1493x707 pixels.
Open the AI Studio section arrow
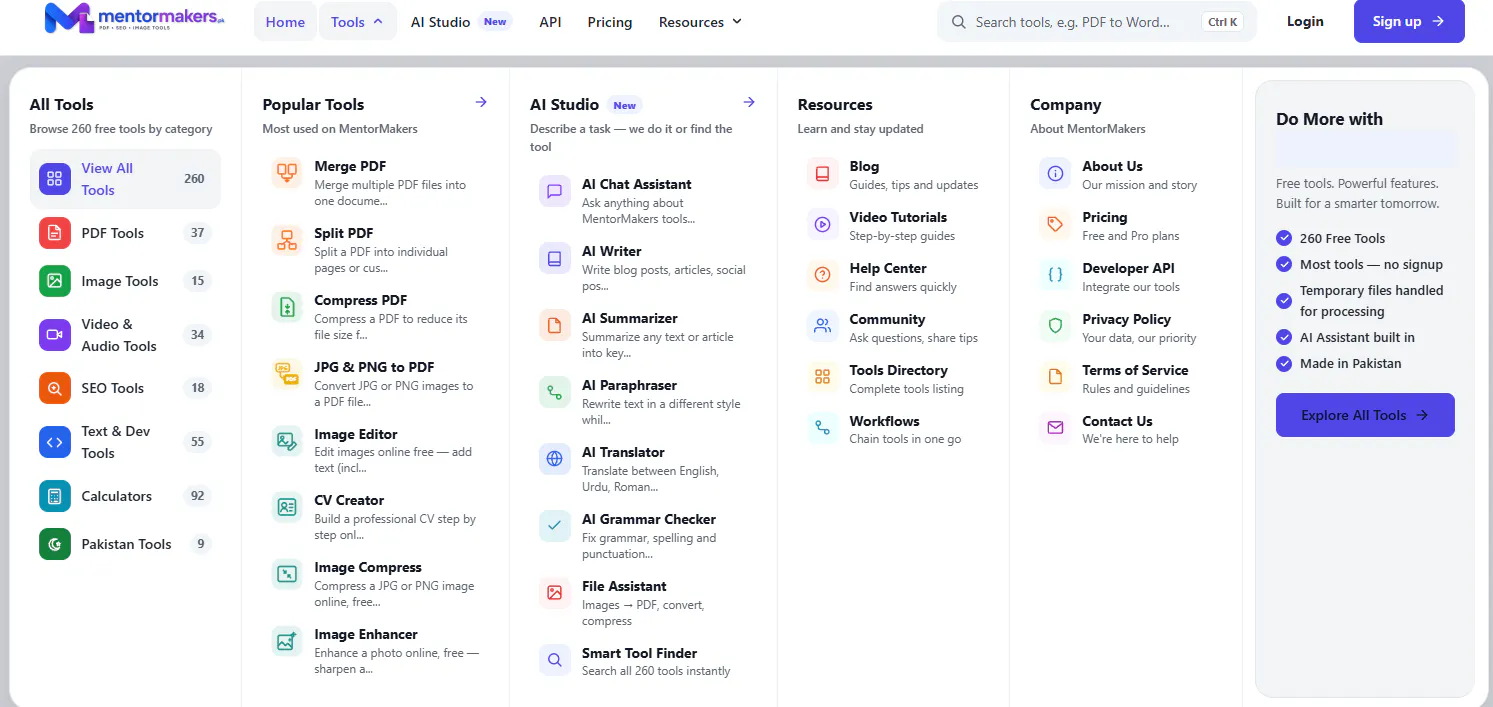[749, 102]
